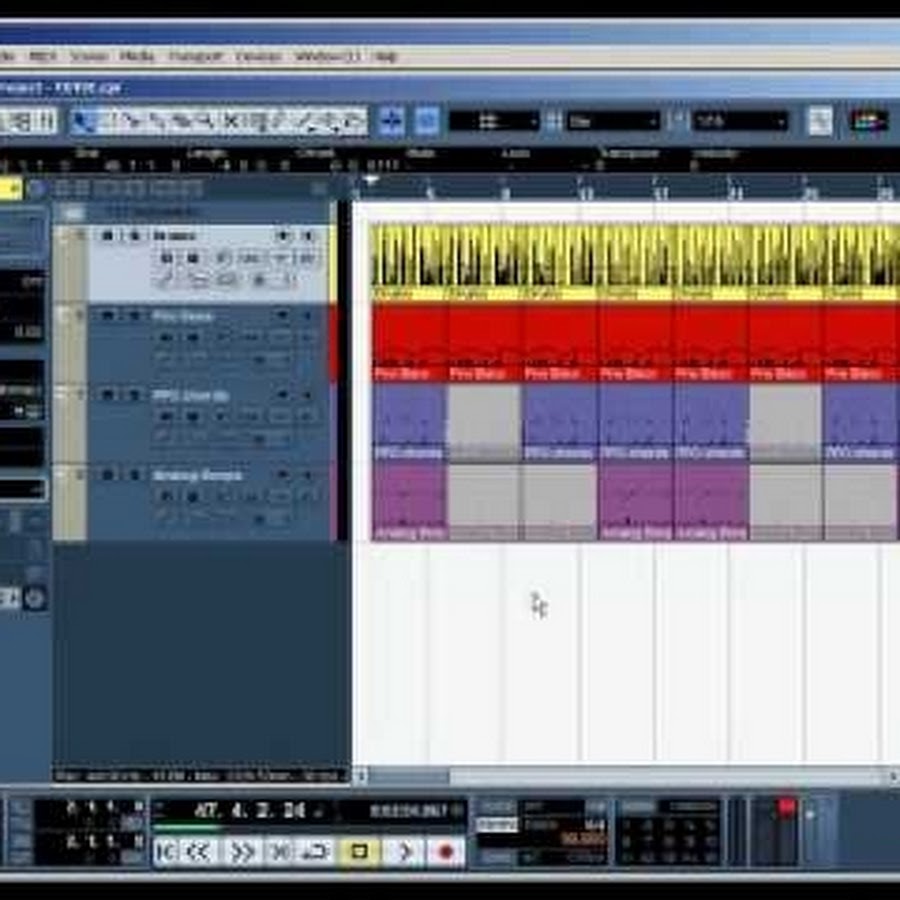Click the color palette icon in toolbar
The image size is (900, 900).
point(868,121)
